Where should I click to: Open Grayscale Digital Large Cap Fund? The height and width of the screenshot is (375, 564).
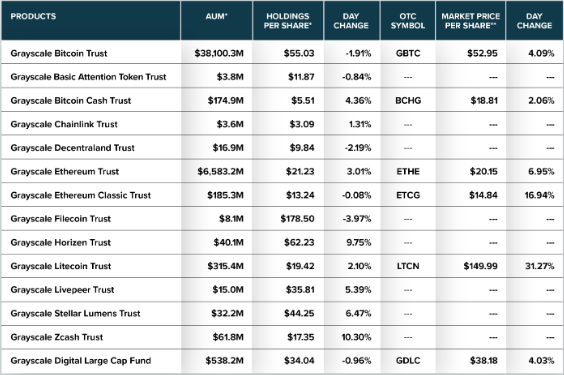click(81, 361)
